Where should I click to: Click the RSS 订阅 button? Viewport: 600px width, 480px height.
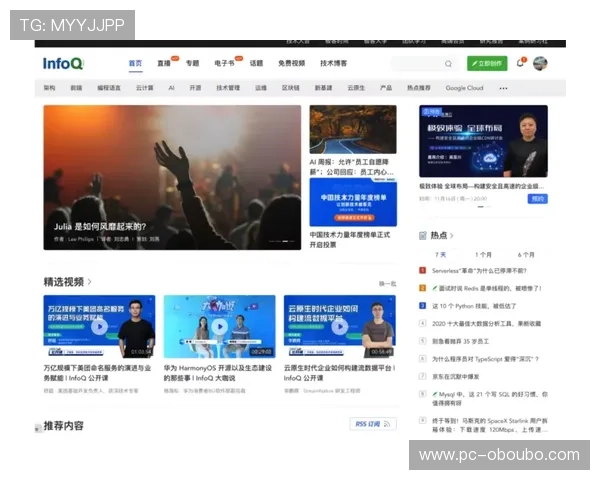click(373, 424)
